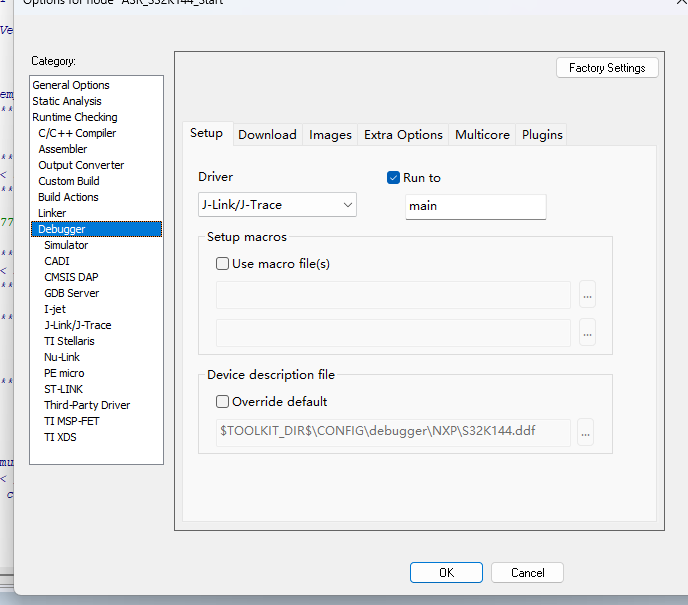Select PE micro category
Screen dimensions: 688x605
pyautogui.click(x=64, y=373)
